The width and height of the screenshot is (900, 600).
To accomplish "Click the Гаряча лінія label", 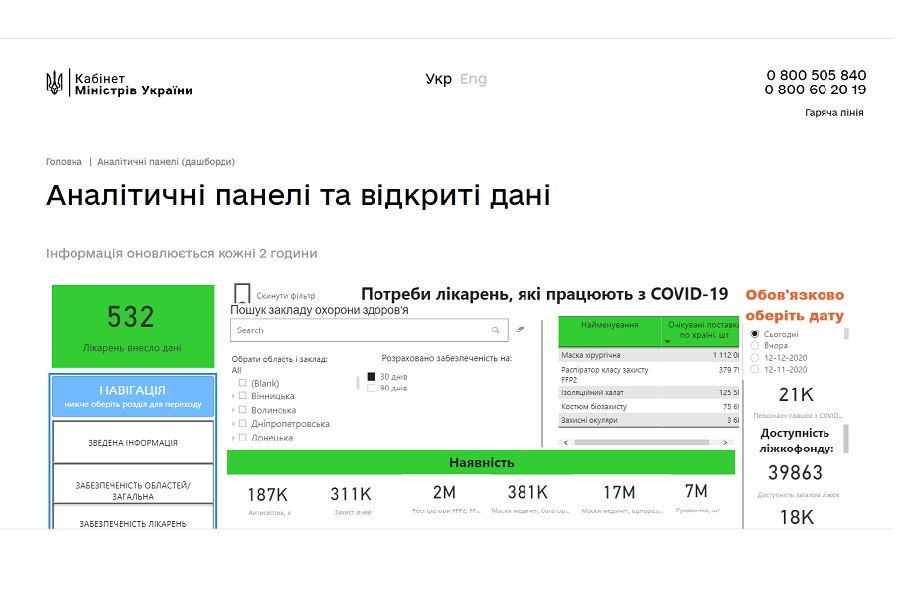I will click(x=834, y=113).
